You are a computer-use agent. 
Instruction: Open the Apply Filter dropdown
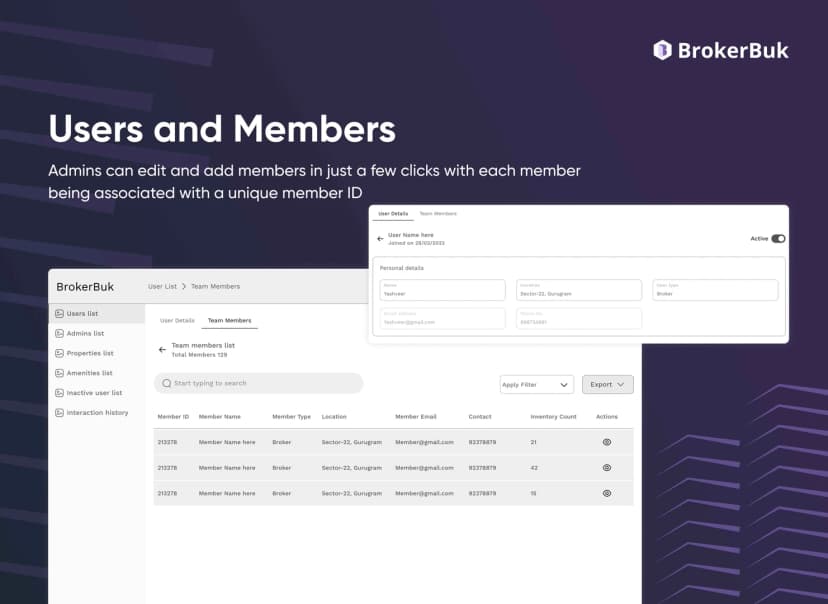point(537,384)
